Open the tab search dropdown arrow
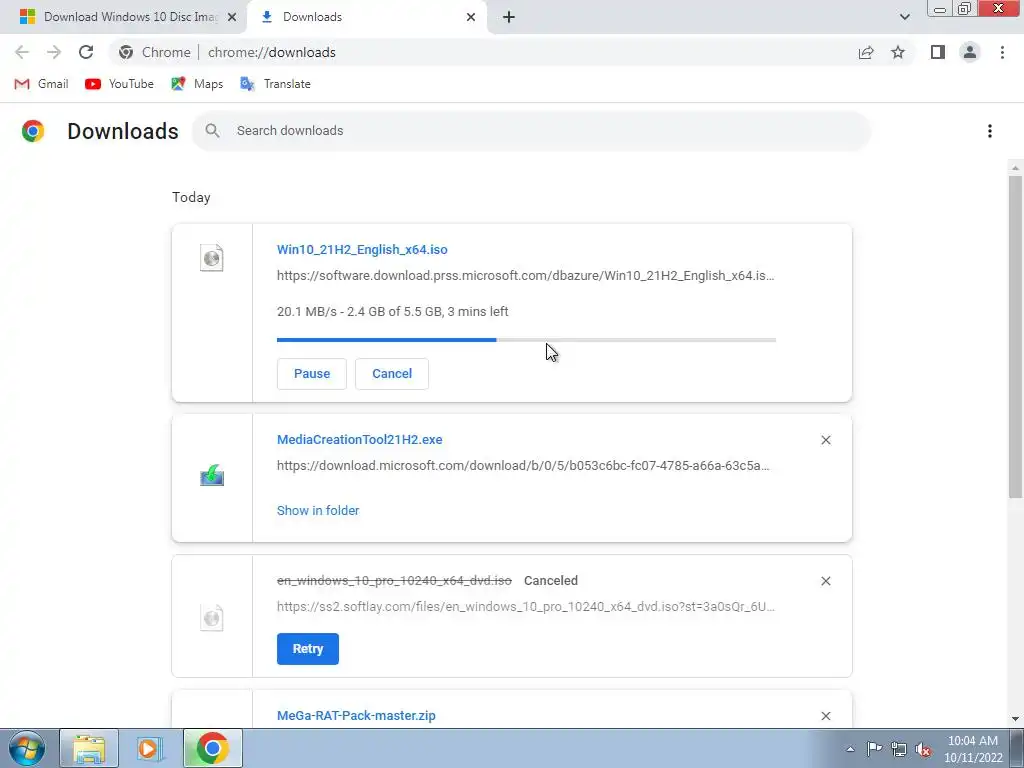This screenshot has height=768, width=1024. pos(904,17)
